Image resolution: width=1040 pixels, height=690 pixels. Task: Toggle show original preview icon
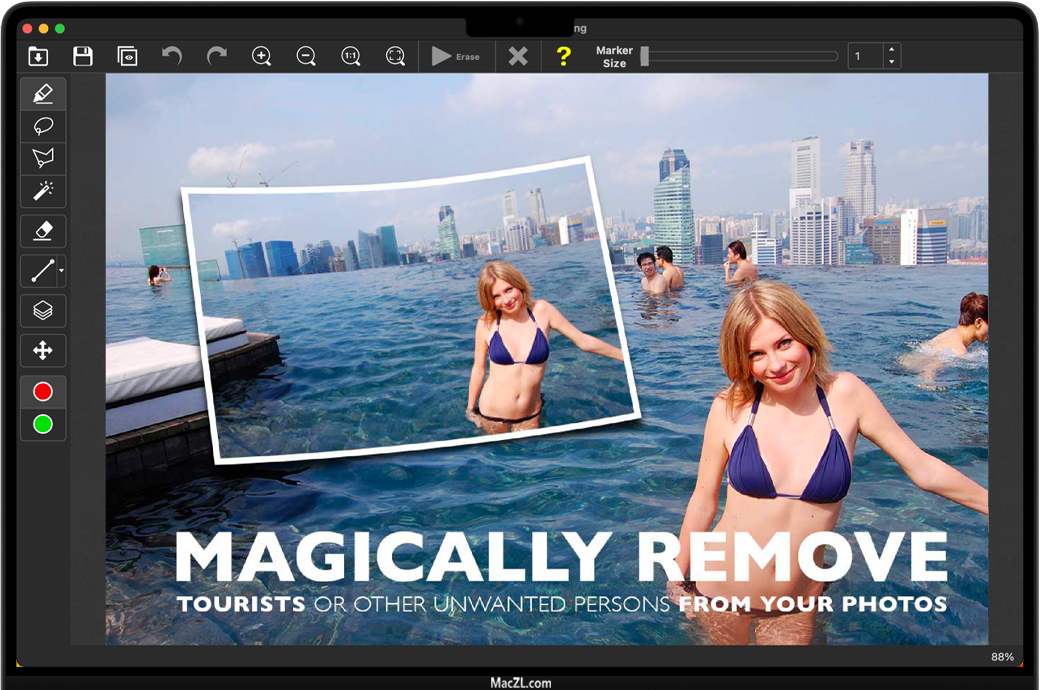click(127, 56)
